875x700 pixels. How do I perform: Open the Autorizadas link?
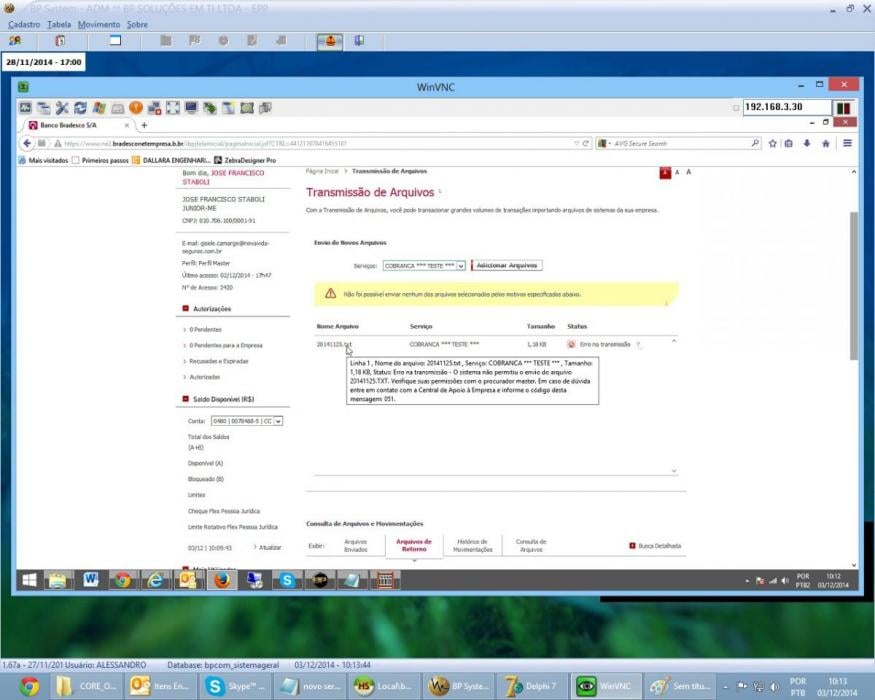tap(204, 377)
